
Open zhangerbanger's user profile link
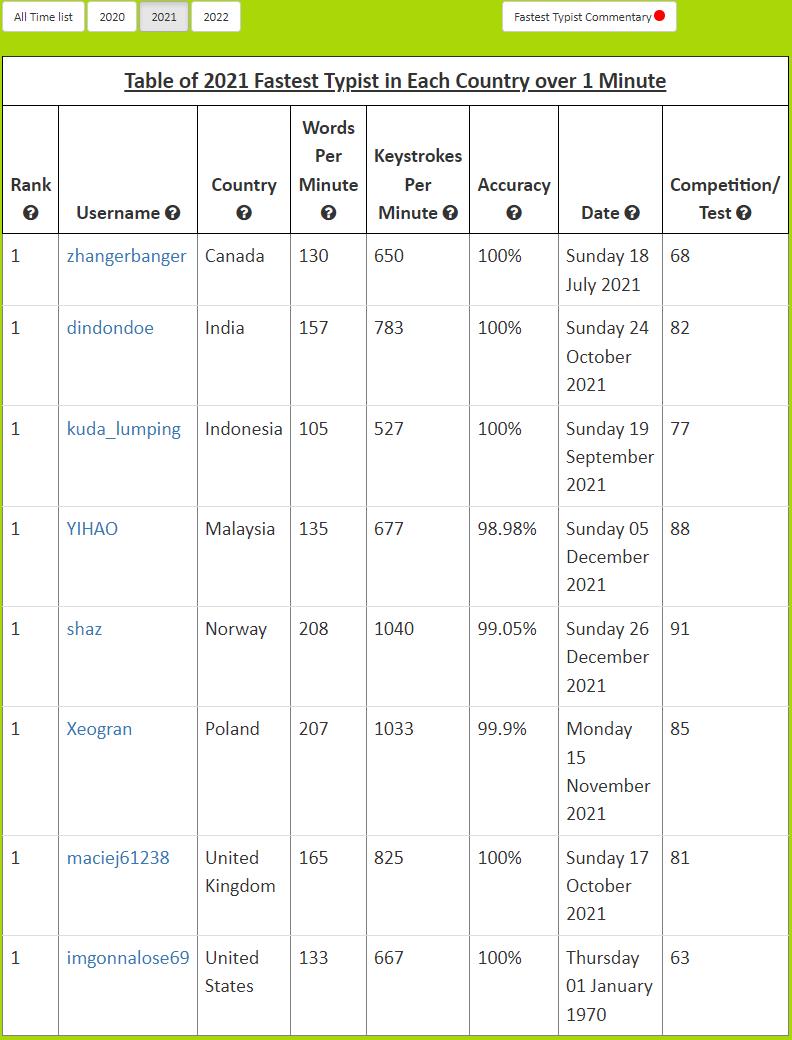(126, 256)
